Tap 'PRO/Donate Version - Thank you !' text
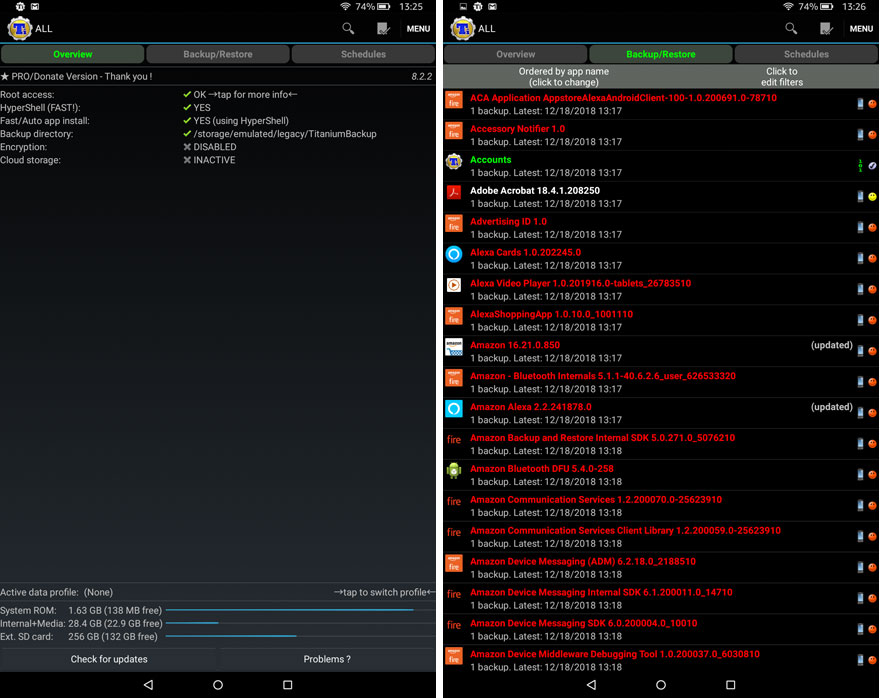 click(81, 76)
